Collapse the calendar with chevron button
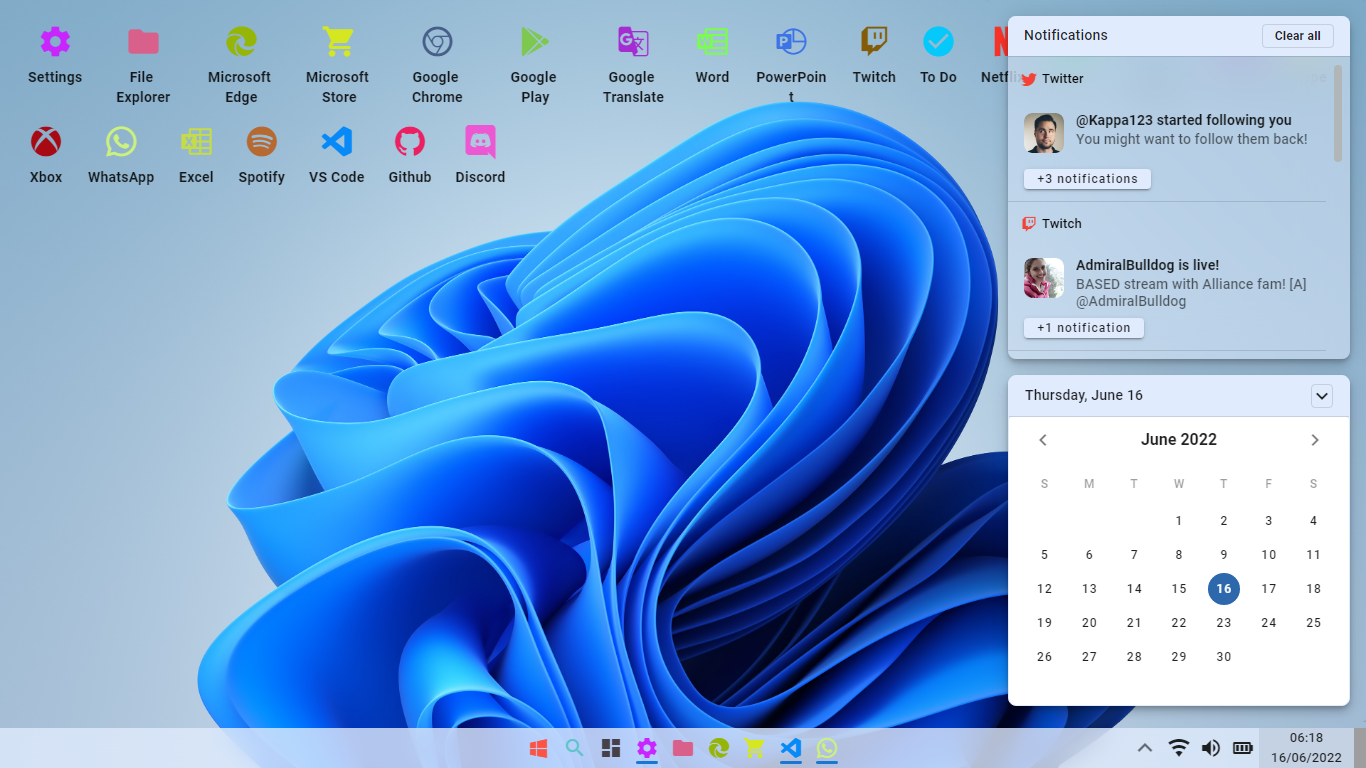 click(x=1322, y=396)
